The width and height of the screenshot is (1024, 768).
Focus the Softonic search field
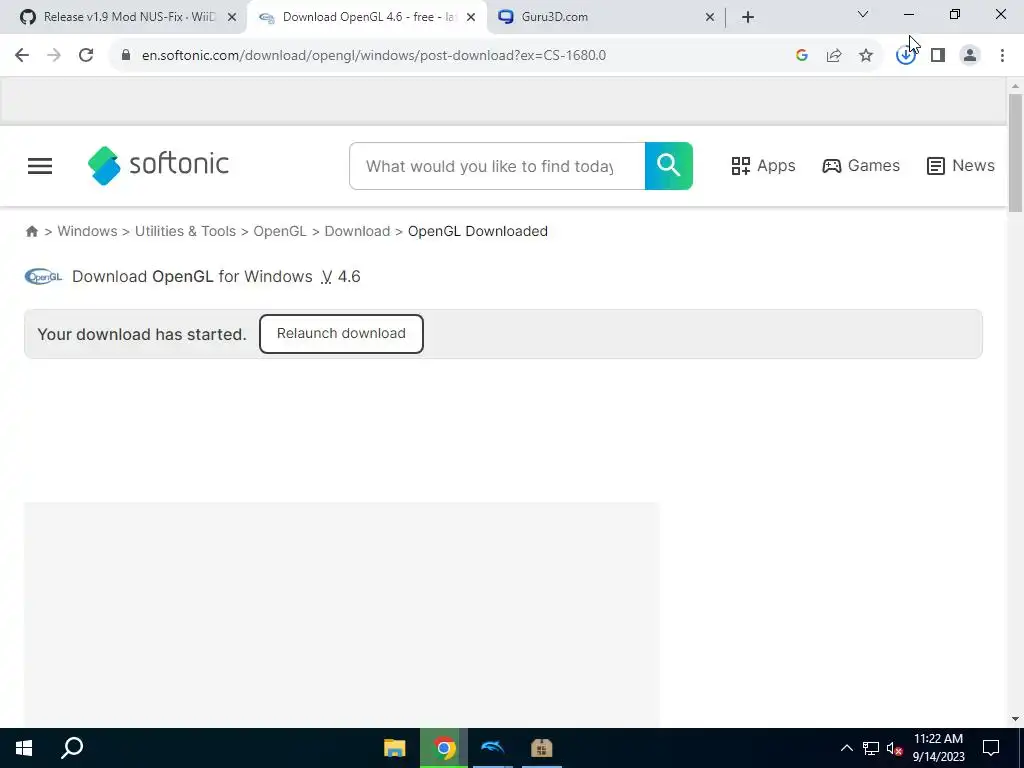pyautogui.click(x=497, y=166)
